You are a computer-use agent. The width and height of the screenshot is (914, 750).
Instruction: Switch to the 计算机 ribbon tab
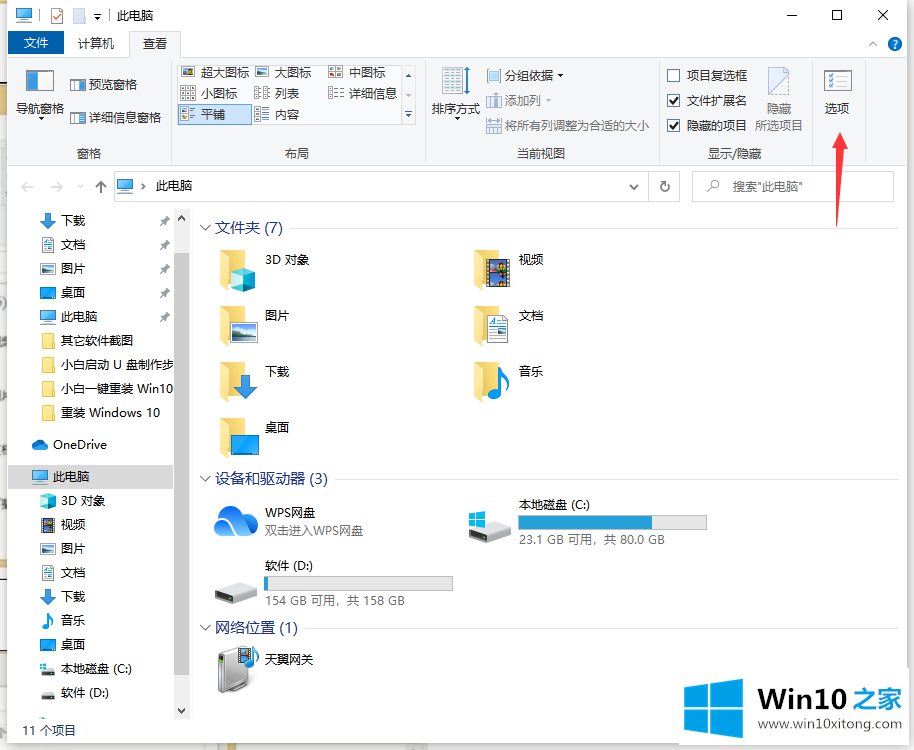[96, 44]
